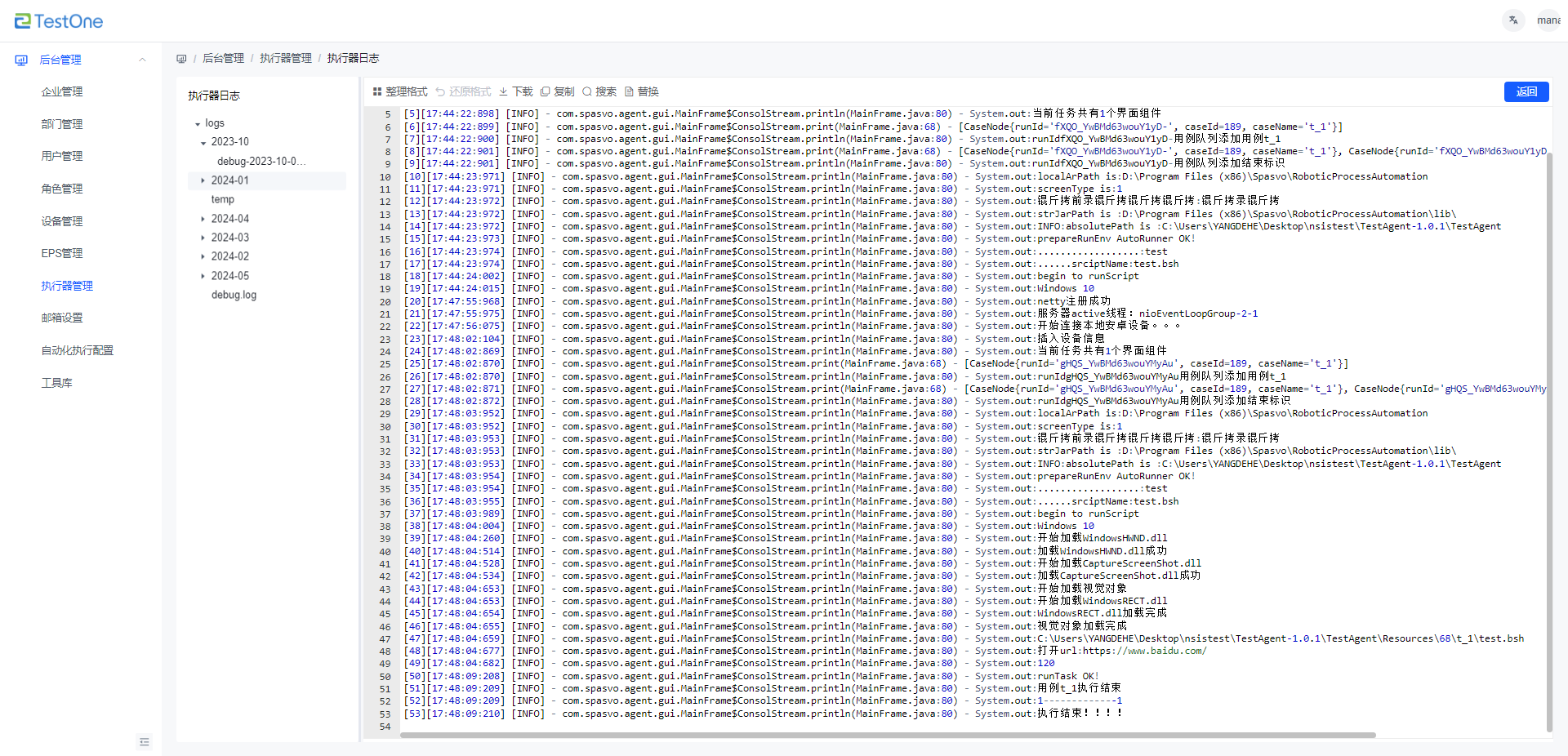The width and height of the screenshot is (1568, 756).
Task: Click 后台管理 in the breadcrumb
Action: click(223, 58)
